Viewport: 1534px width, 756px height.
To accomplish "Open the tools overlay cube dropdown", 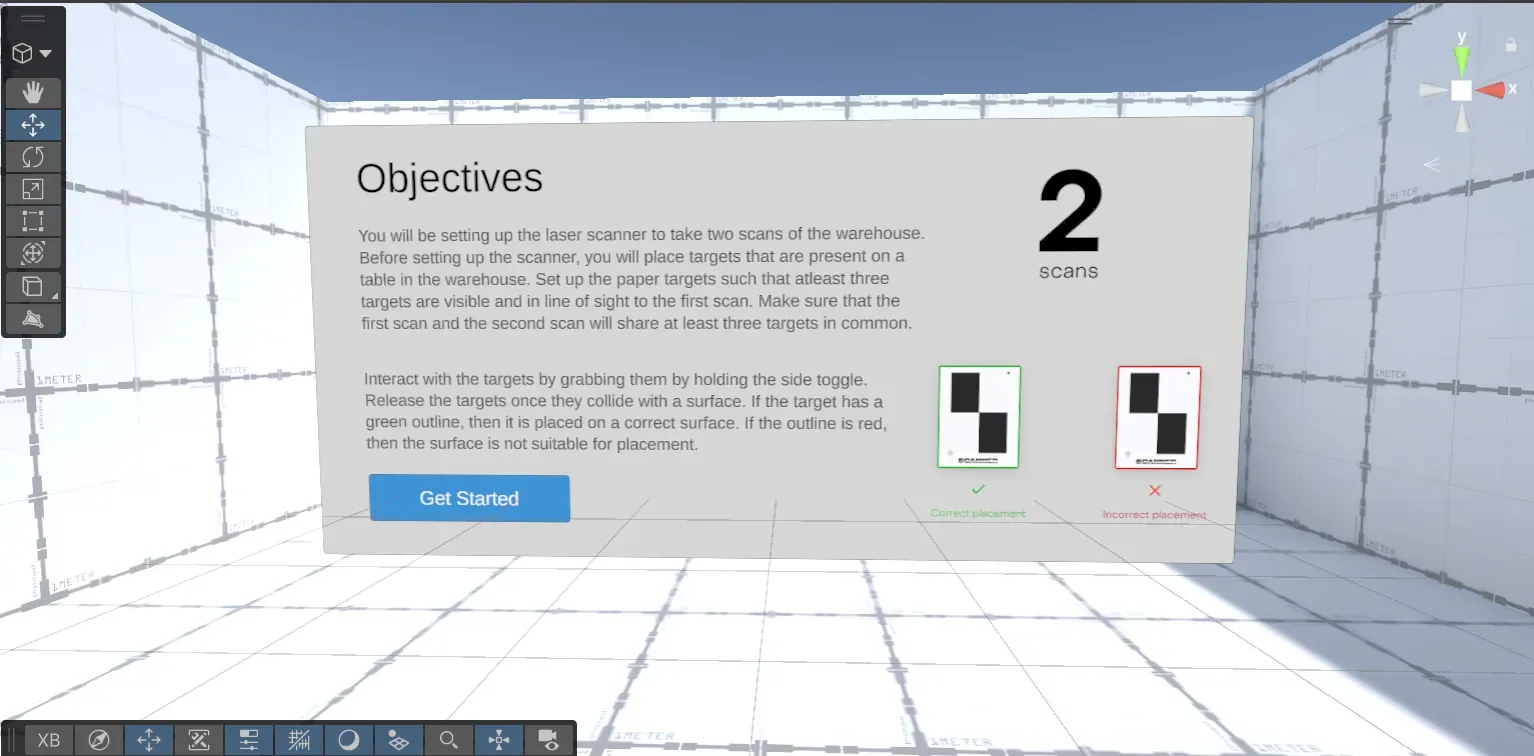I will tap(33, 53).
